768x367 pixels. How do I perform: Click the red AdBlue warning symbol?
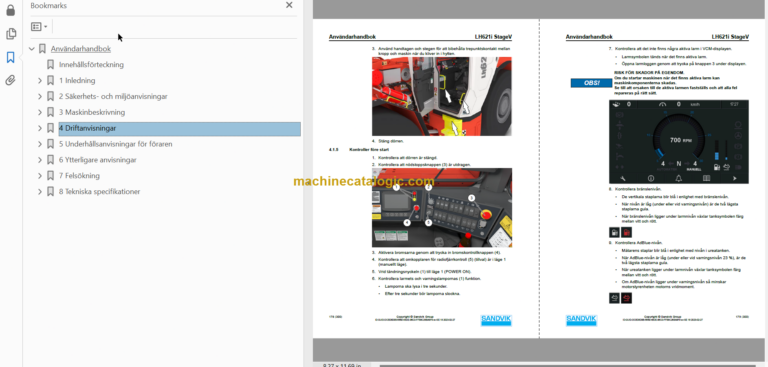click(626, 298)
